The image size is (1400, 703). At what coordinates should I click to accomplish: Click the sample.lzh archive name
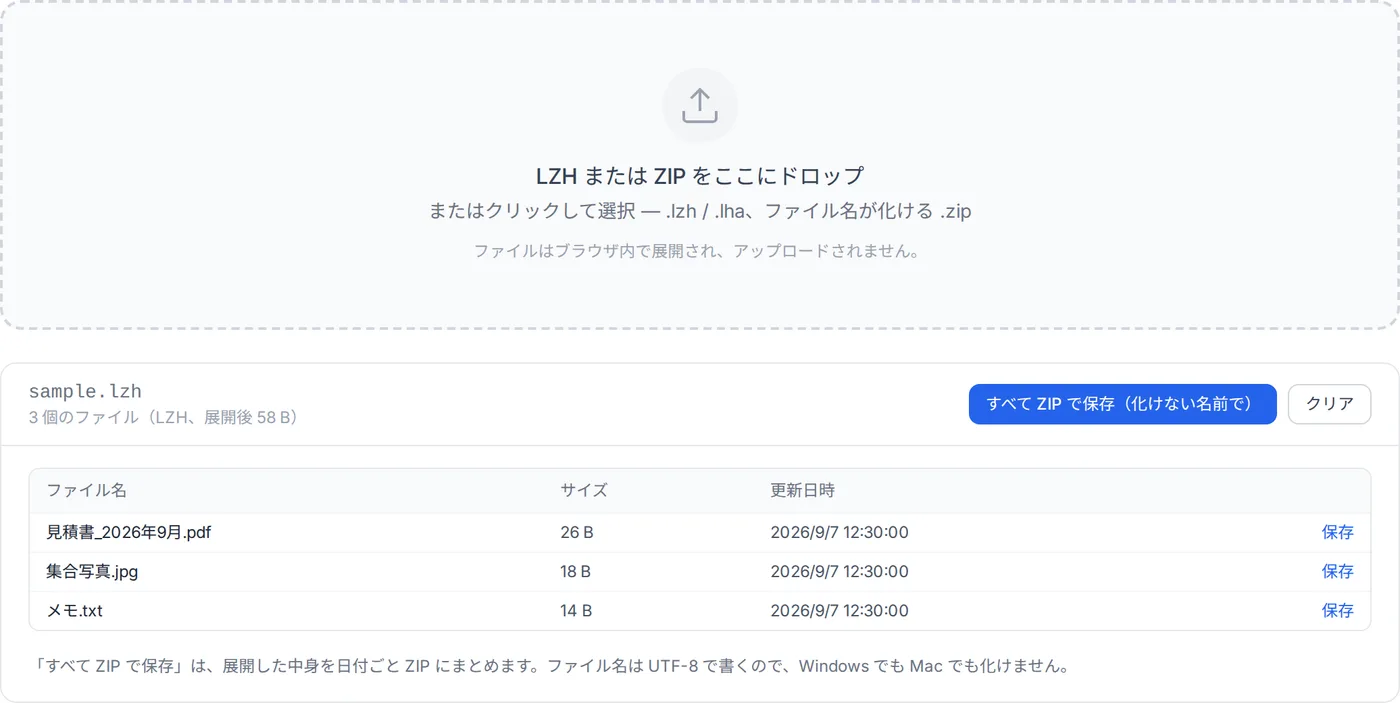click(x=85, y=391)
